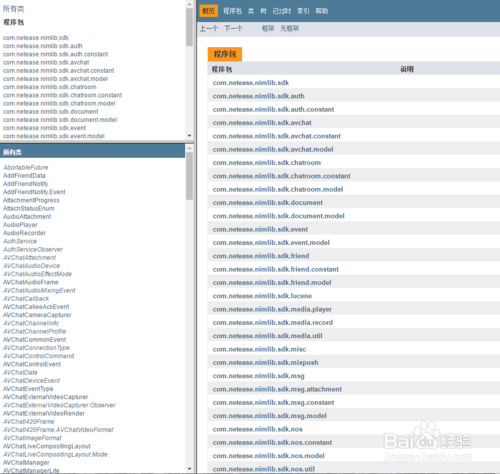Open the 概览 tab in navigation bar
500x474 pixels.
coord(209,11)
